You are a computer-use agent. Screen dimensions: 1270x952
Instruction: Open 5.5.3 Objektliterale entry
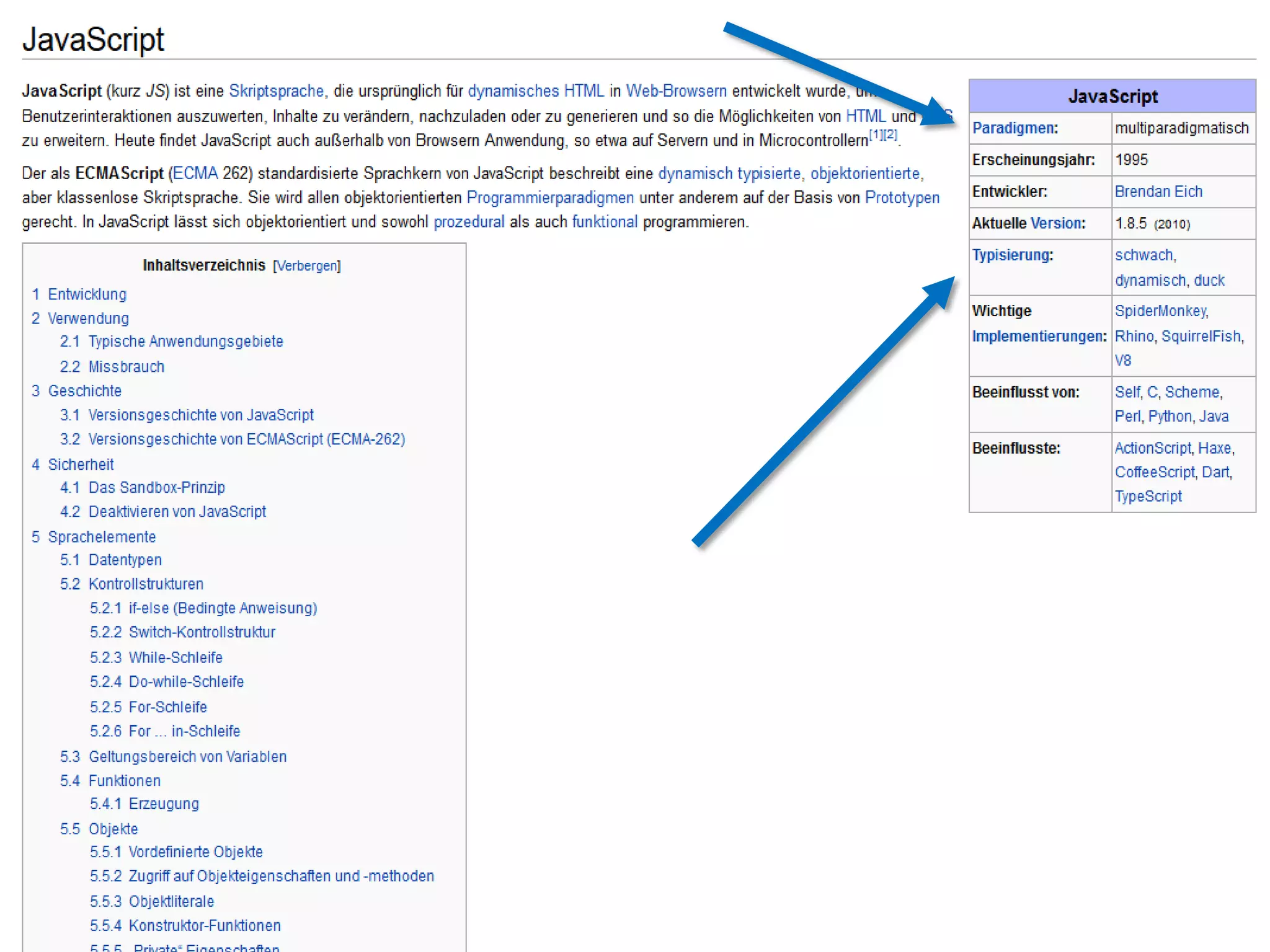[171, 902]
